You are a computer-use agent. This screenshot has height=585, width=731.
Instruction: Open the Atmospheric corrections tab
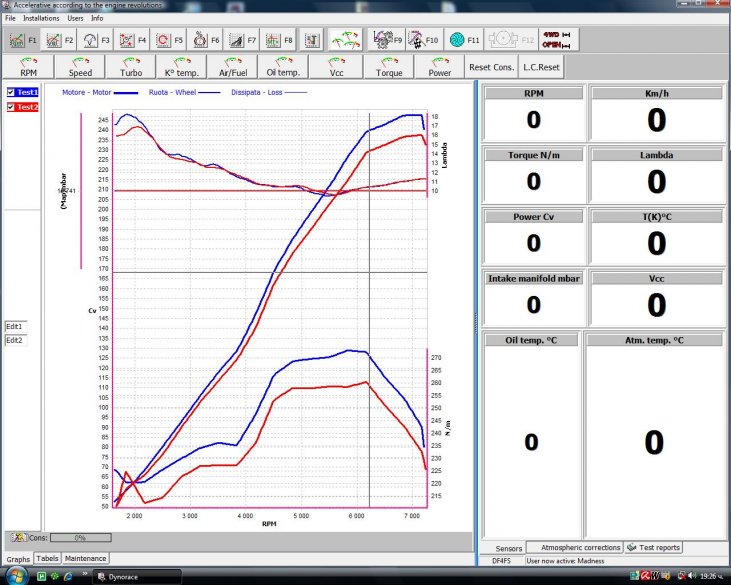pyautogui.click(x=580, y=547)
